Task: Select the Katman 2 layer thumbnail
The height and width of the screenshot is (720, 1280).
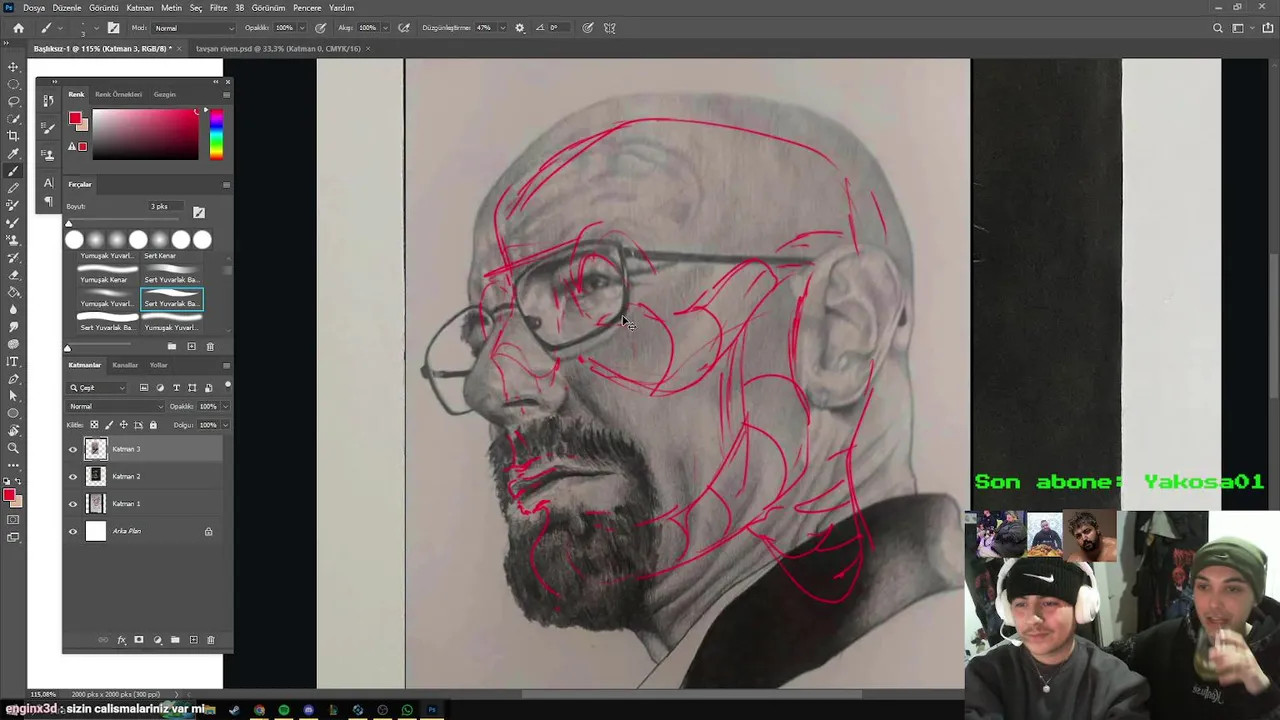Action: click(96, 477)
